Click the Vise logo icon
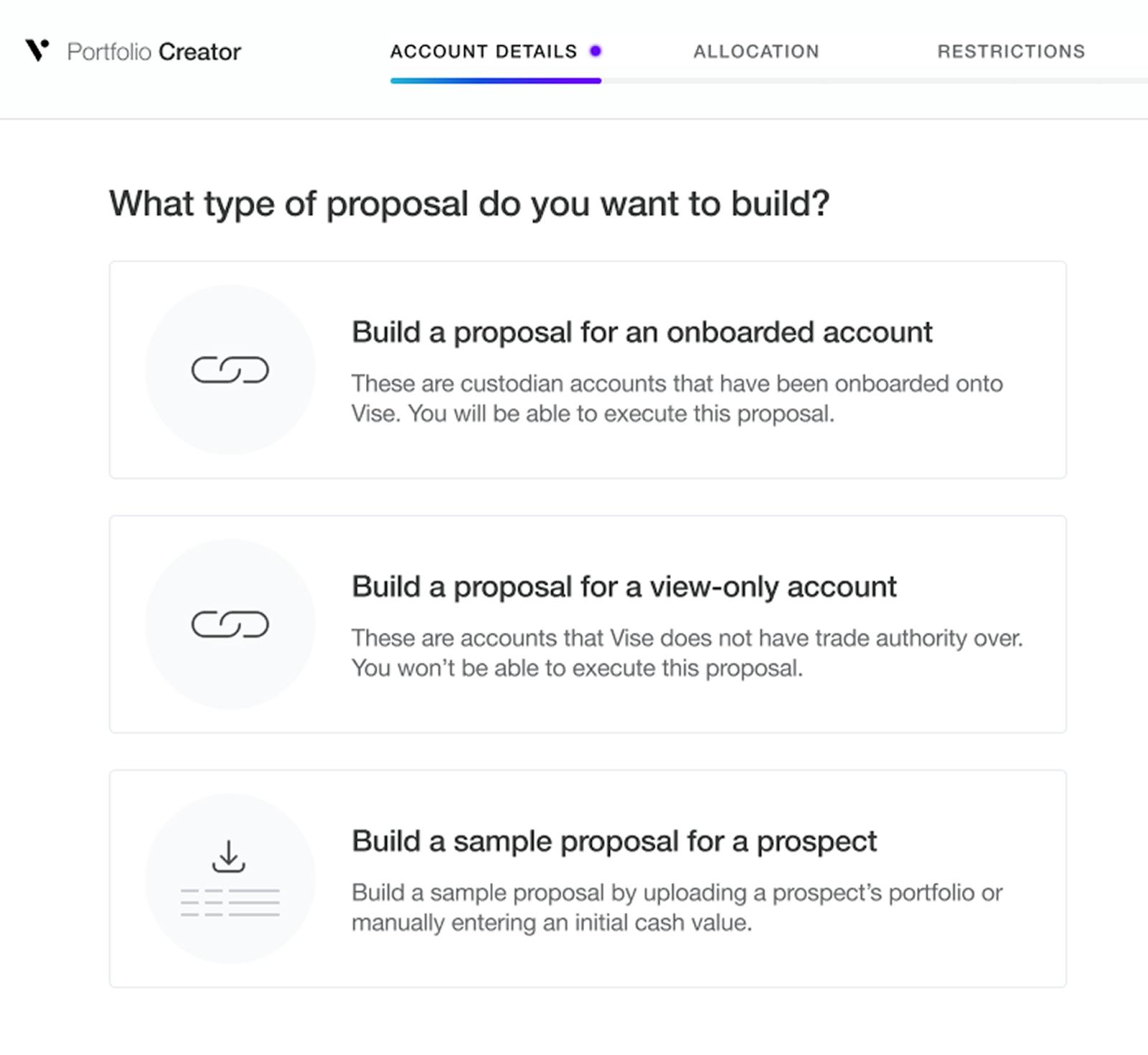The image size is (1148, 1055). (37, 50)
